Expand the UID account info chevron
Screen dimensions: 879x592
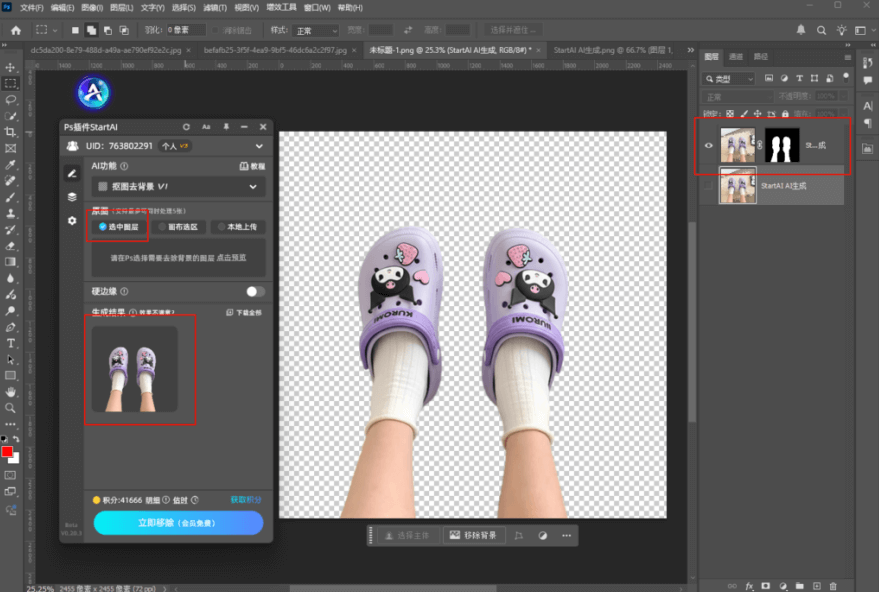point(261,146)
